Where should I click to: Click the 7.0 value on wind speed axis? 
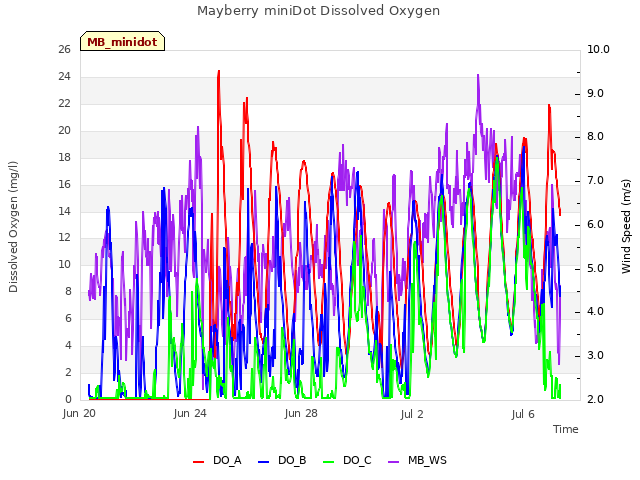(596, 180)
